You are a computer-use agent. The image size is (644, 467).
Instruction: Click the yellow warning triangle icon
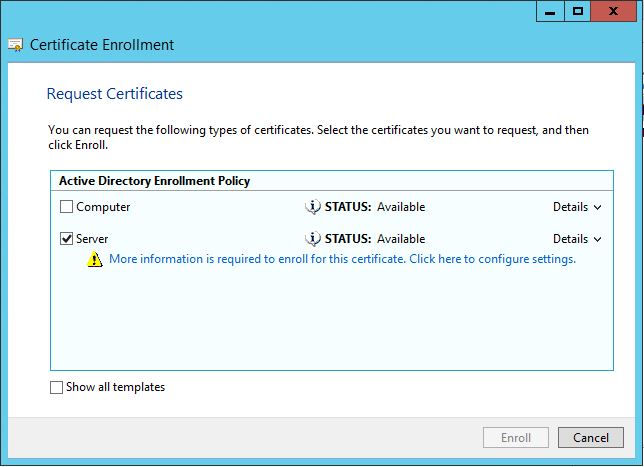pos(95,259)
